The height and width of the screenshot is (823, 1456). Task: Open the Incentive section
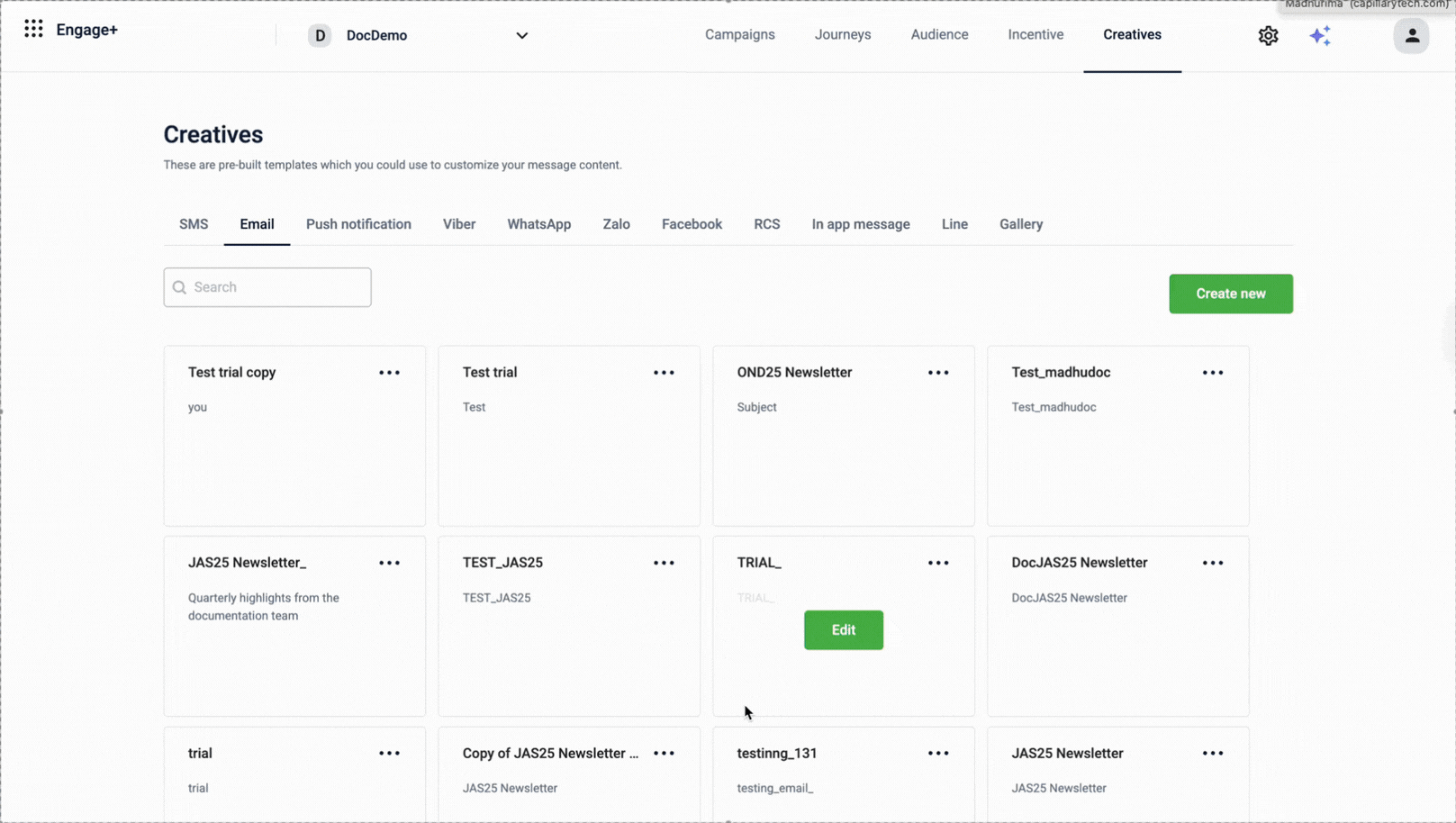(1035, 34)
